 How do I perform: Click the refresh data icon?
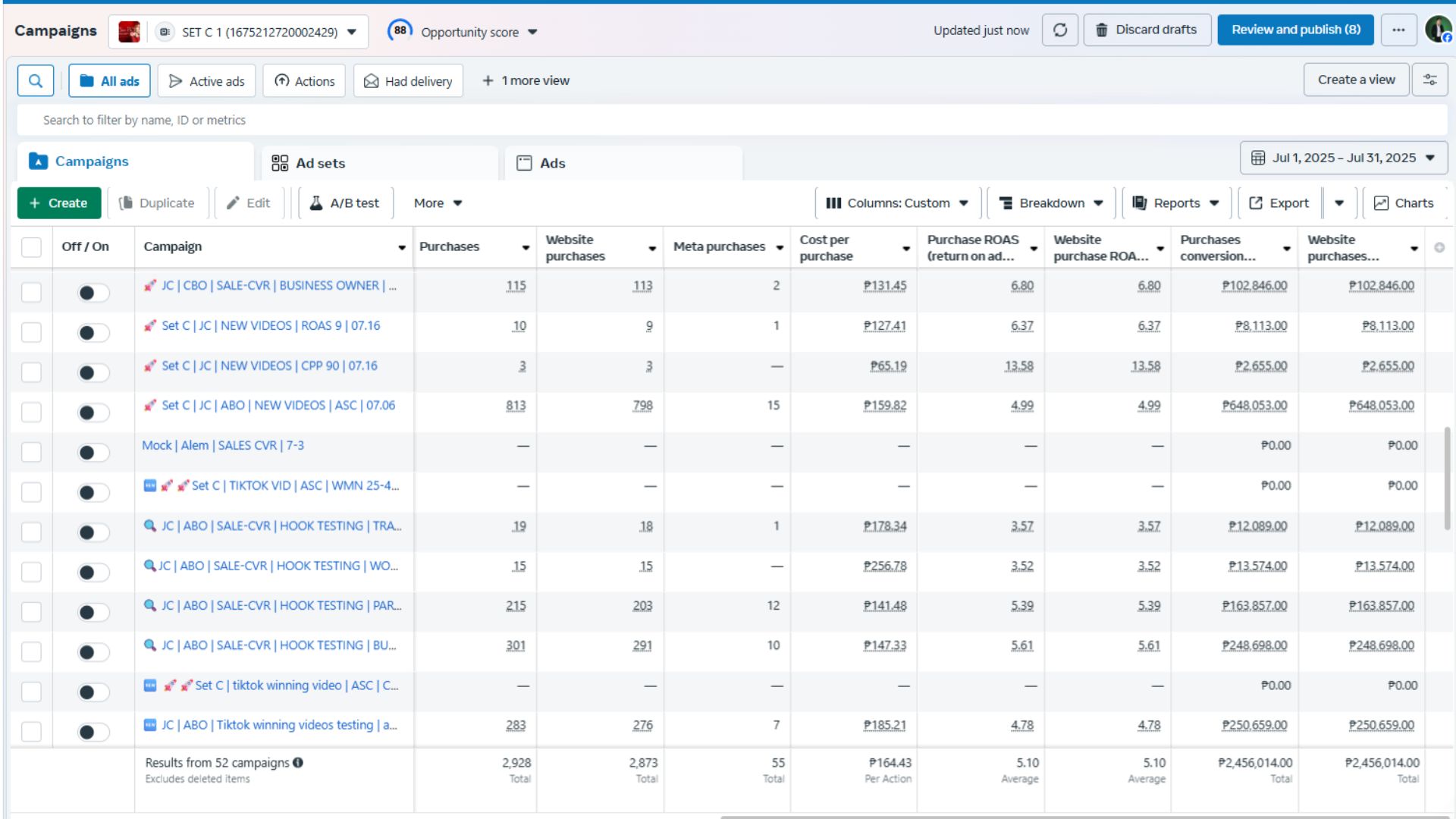click(x=1060, y=30)
